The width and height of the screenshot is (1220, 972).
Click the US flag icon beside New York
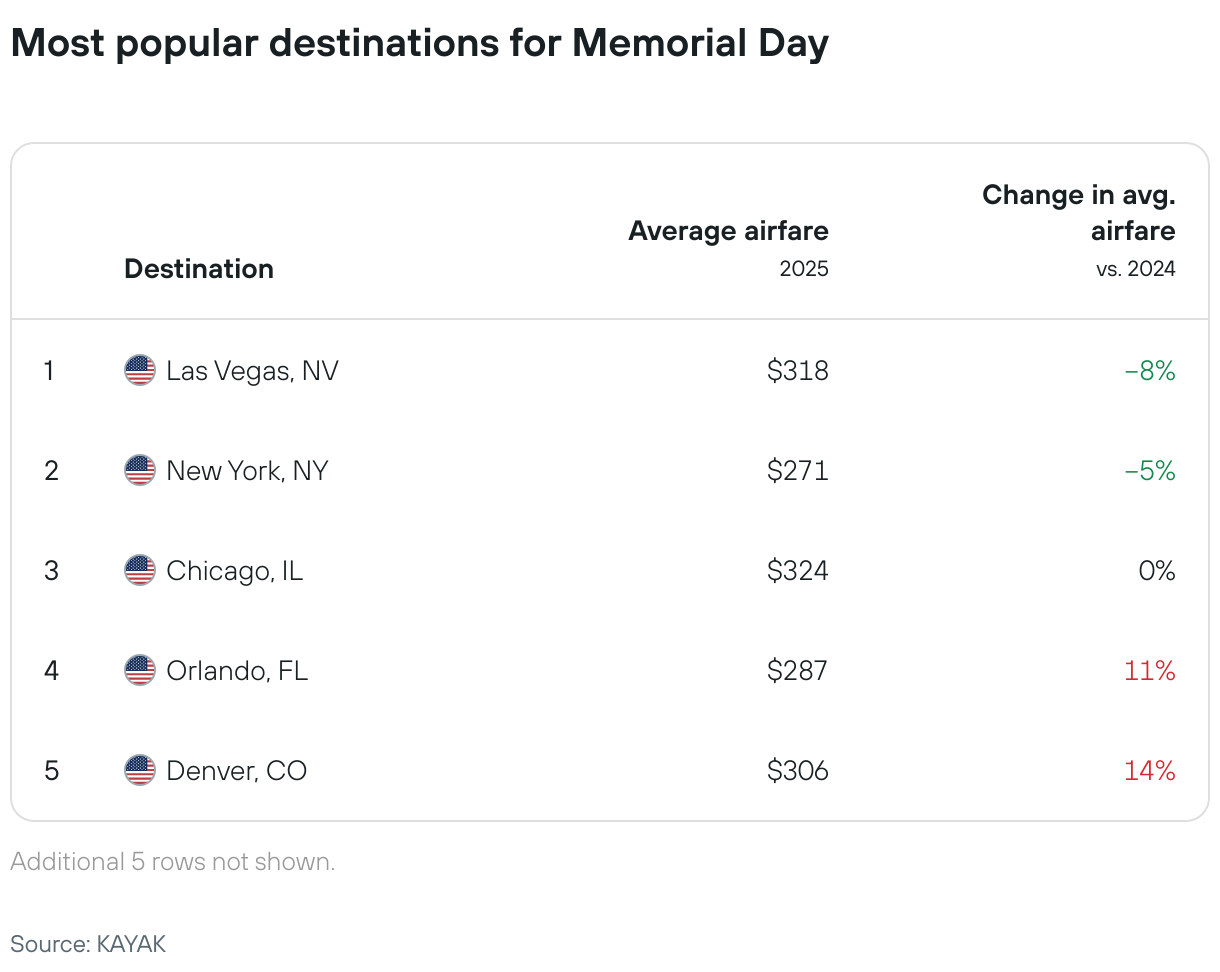[140, 471]
